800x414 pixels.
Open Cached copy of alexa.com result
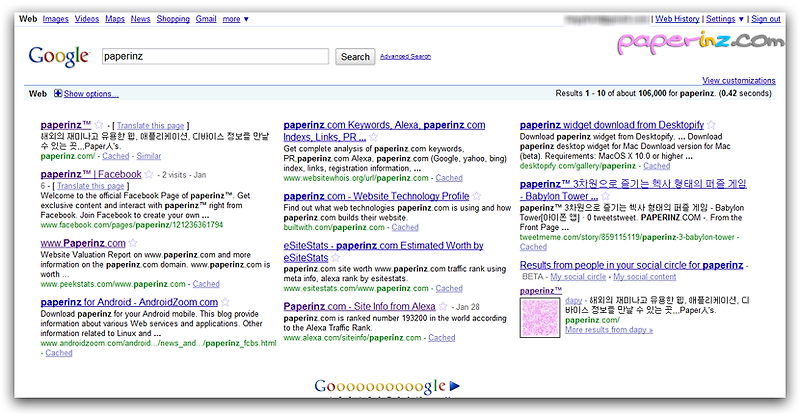click(x=442, y=337)
